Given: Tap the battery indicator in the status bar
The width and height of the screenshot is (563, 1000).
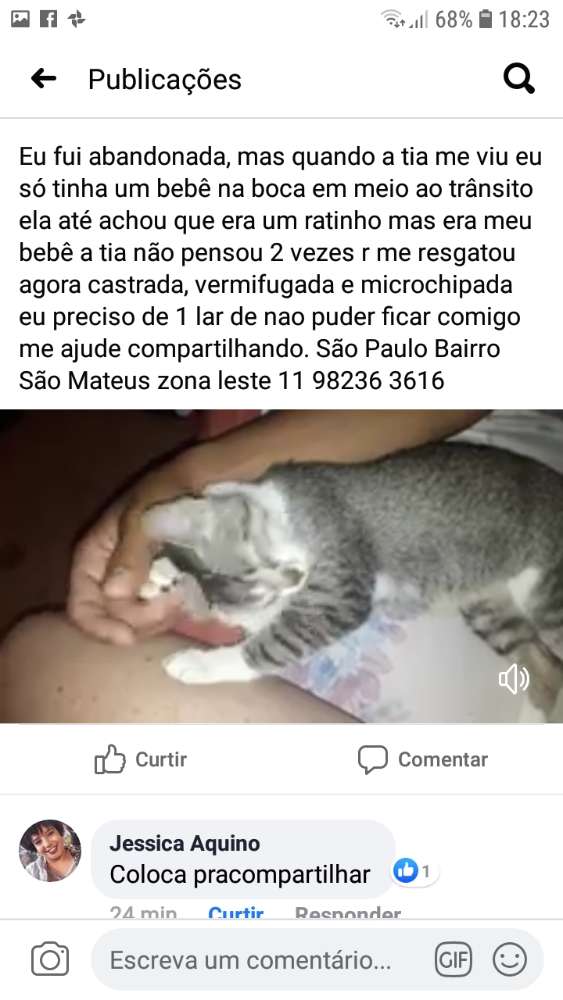Looking at the screenshot, I should tap(486, 19).
